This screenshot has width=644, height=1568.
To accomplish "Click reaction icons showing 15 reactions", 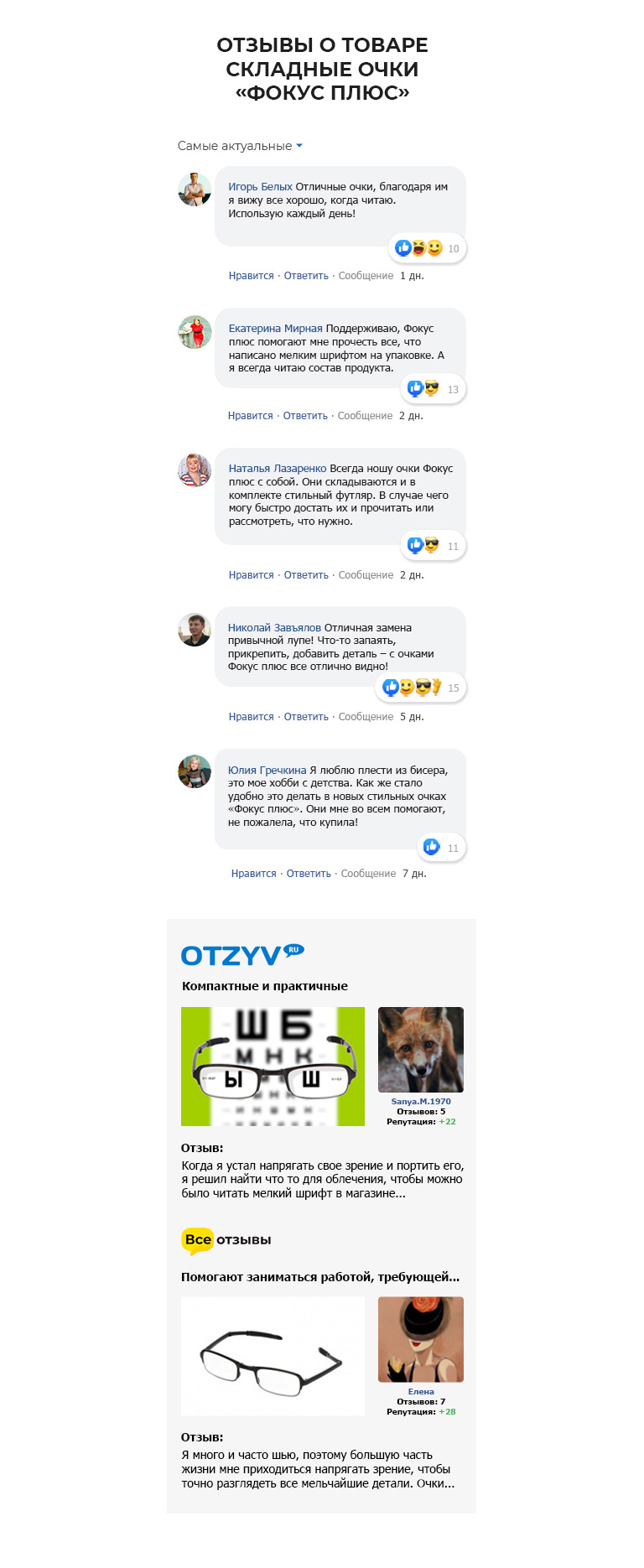I will point(412,688).
